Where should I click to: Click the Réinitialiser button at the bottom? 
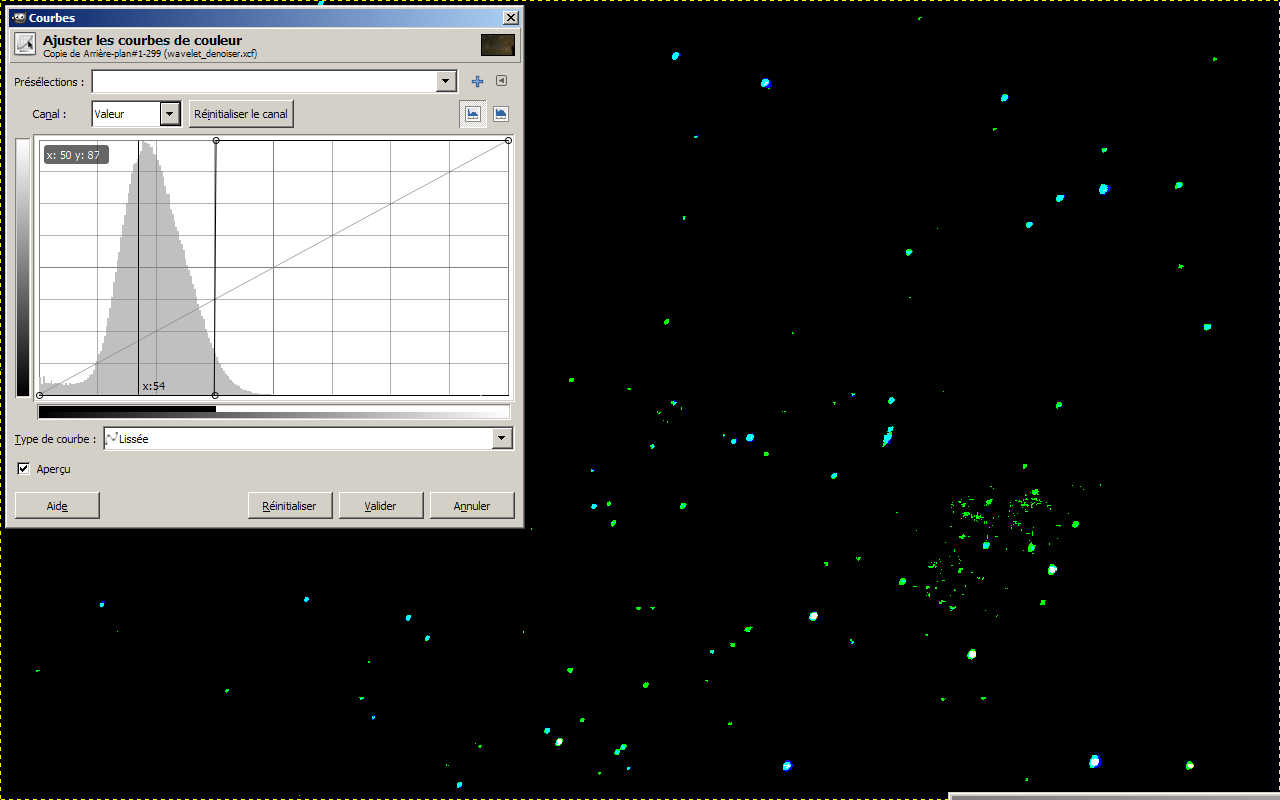click(x=289, y=506)
